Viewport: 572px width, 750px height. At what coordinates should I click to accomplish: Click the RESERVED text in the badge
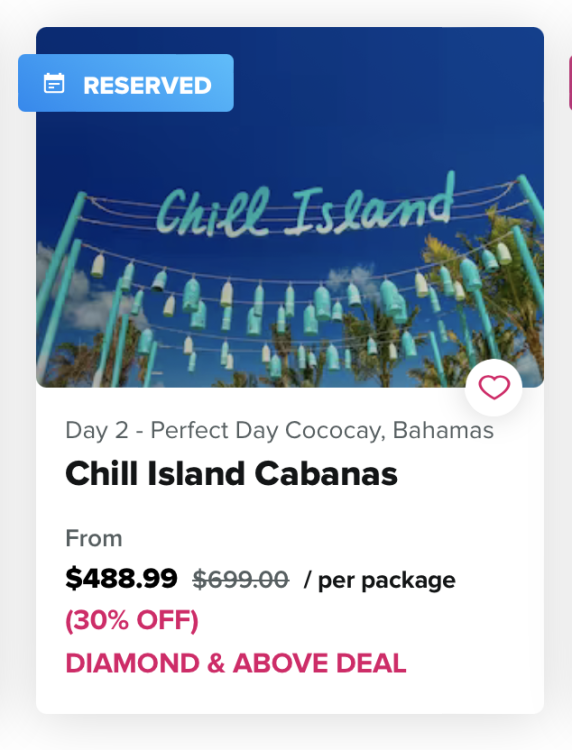tap(147, 86)
